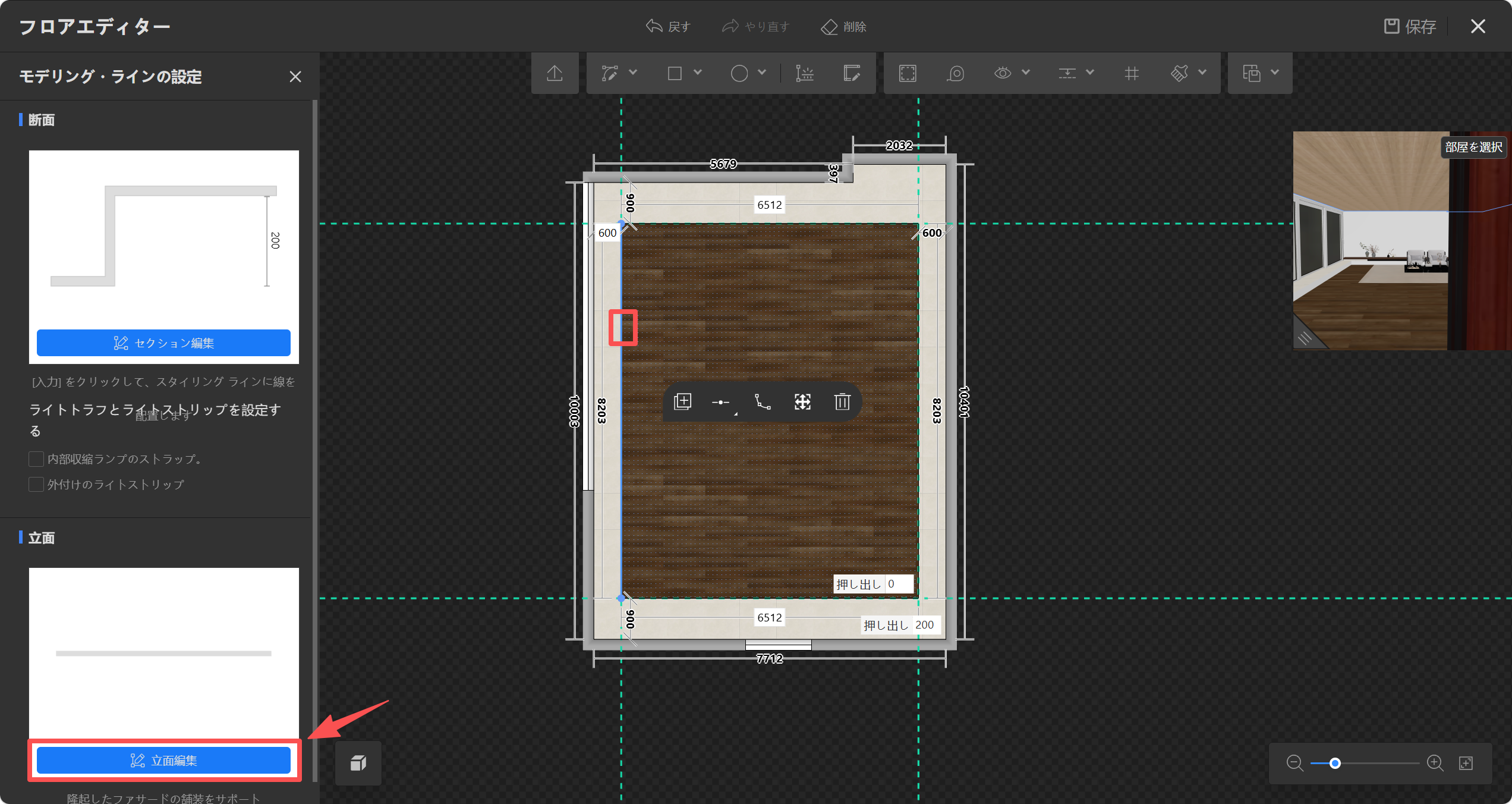The height and width of the screenshot is (804, 1512).
Task: Expand the circle tool dropdown
Action: 762,73
